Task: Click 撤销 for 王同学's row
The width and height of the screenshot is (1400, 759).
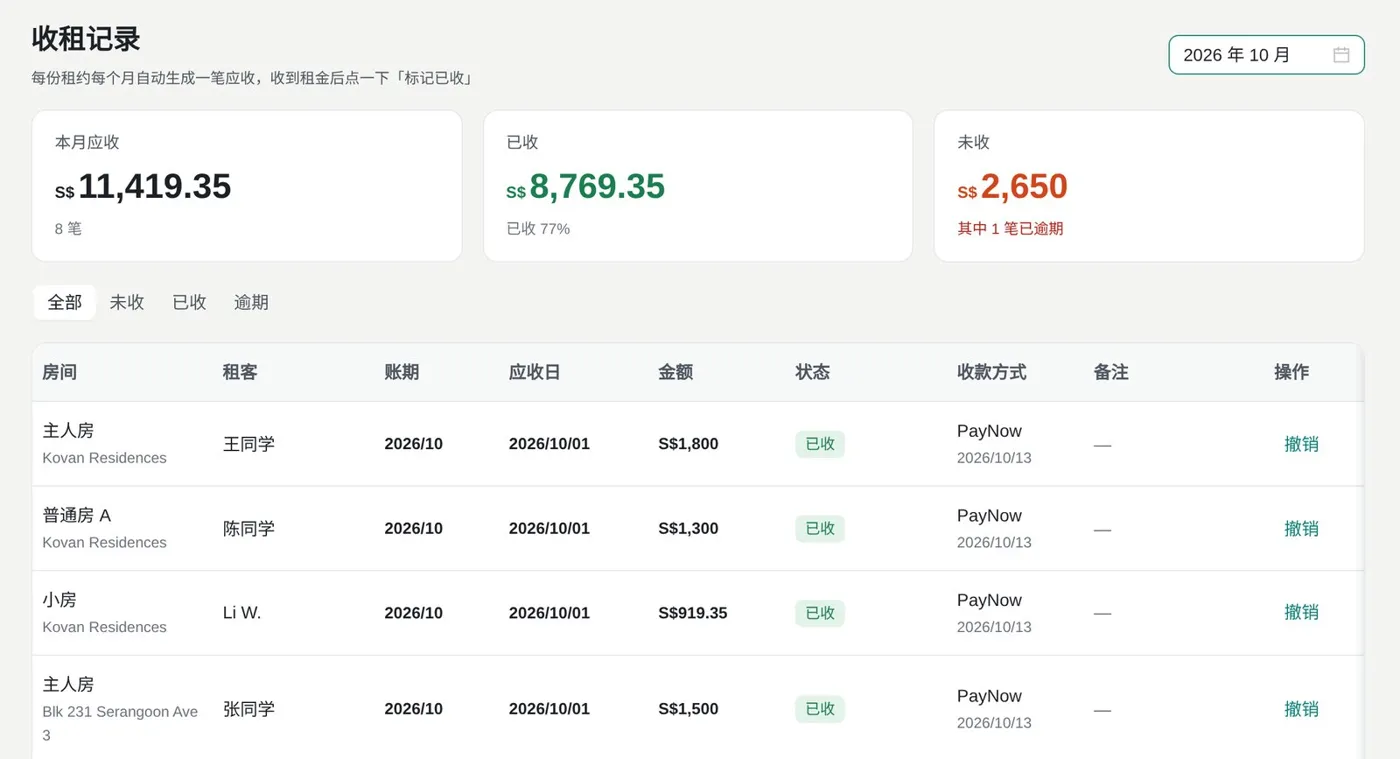Action: coord(1301,444)
